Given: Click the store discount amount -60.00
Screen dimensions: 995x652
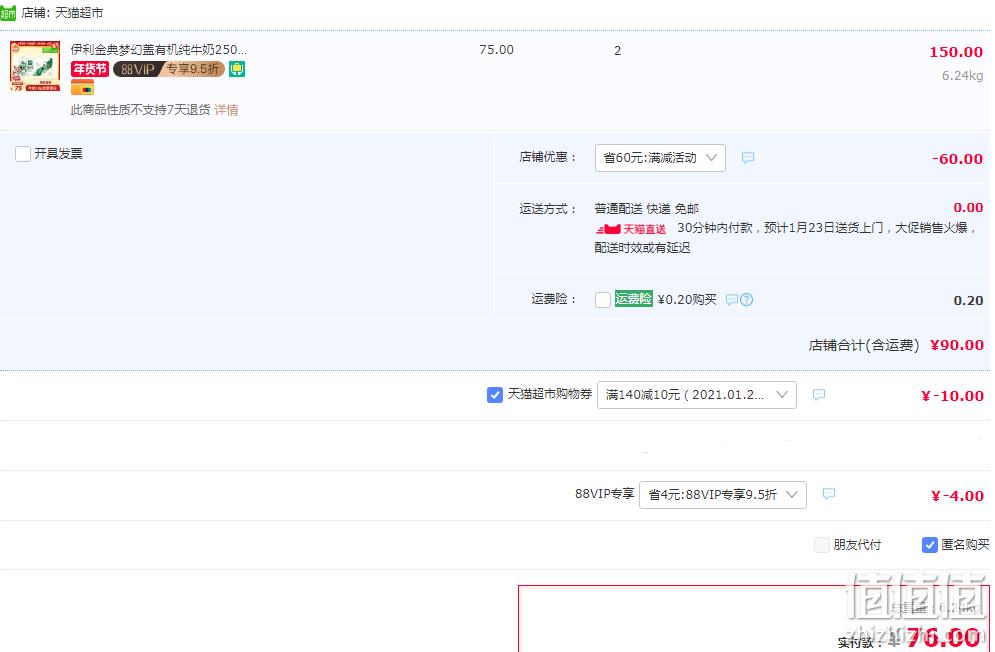Looking at the screenshot, I should (957, 159).
